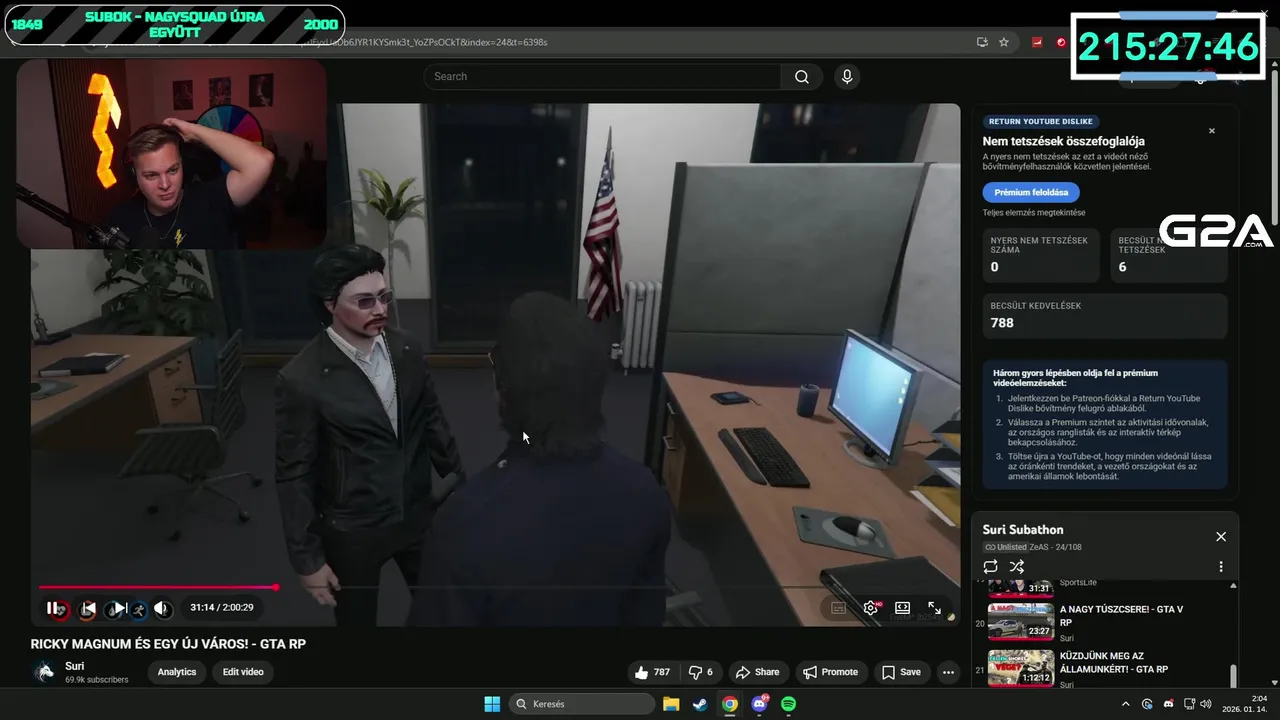
Task: Open the Teljes elemzés megtekintése link
Action: click(1033, 213)
